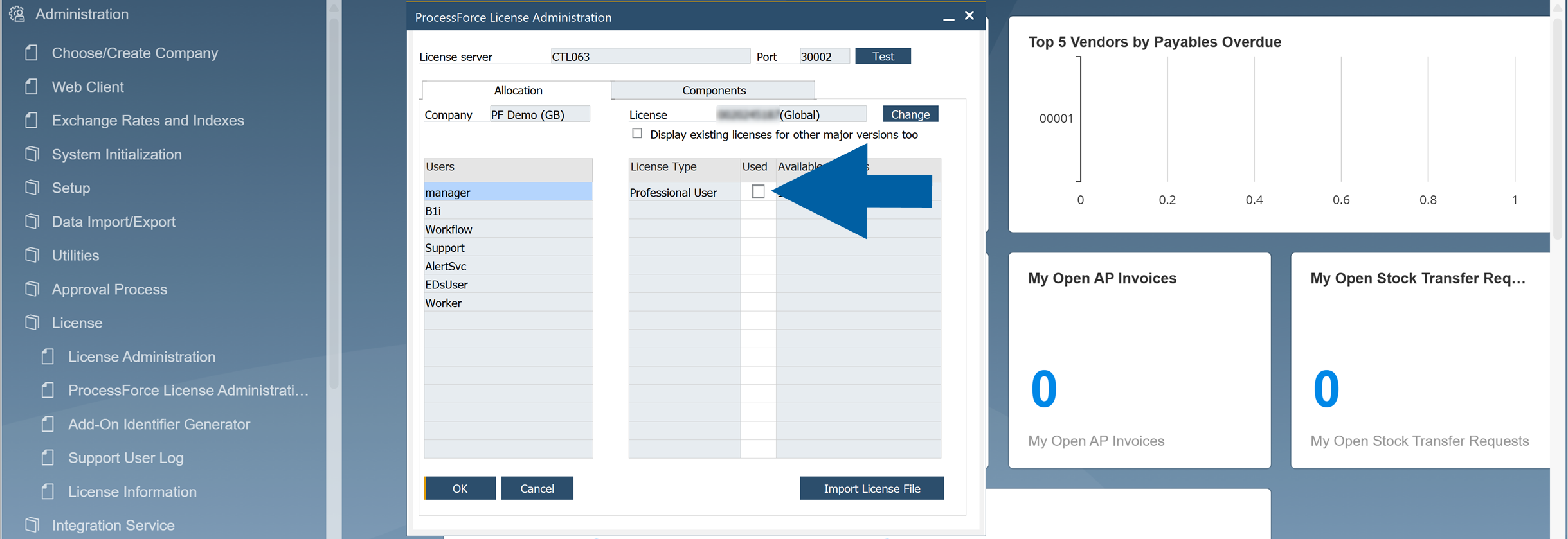Collapse the Administration module
The image size is (1568, 539).
[x=82, y=14]
